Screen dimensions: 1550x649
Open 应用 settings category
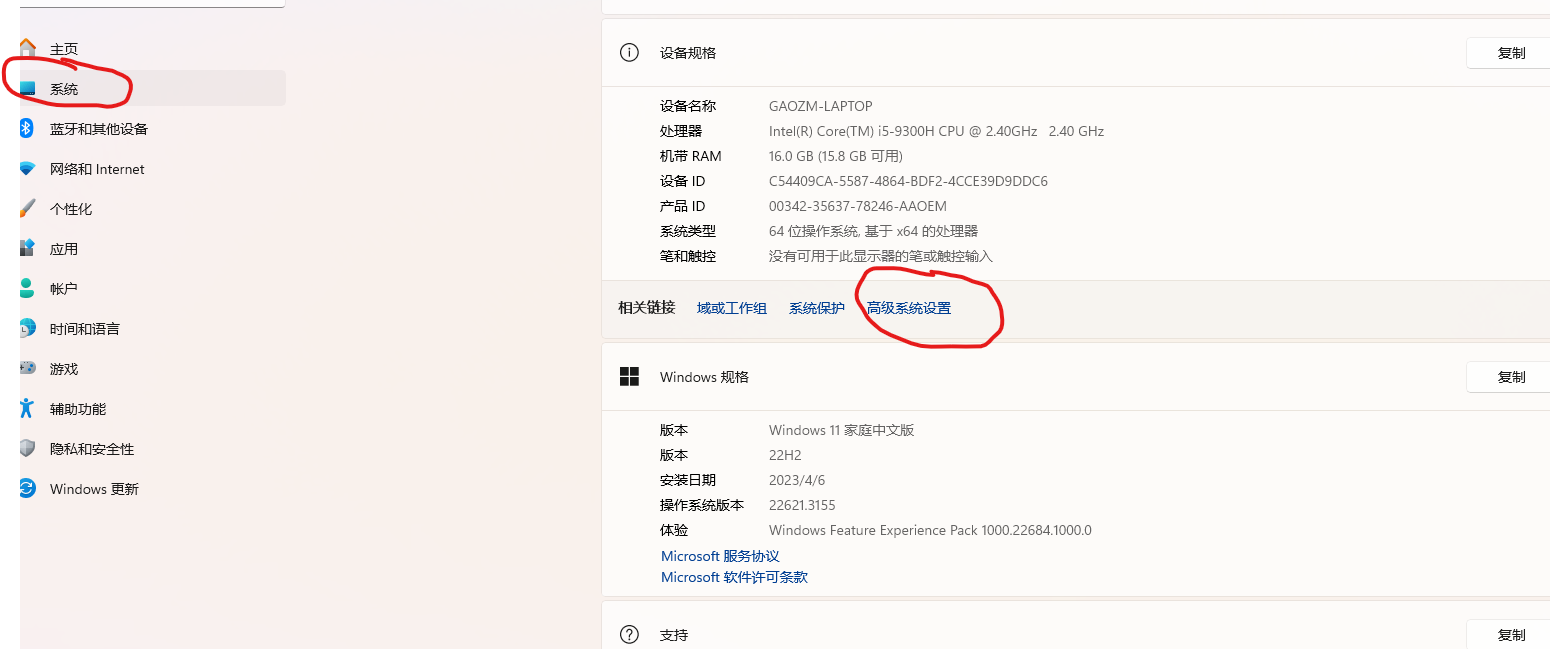click(153, 249)
